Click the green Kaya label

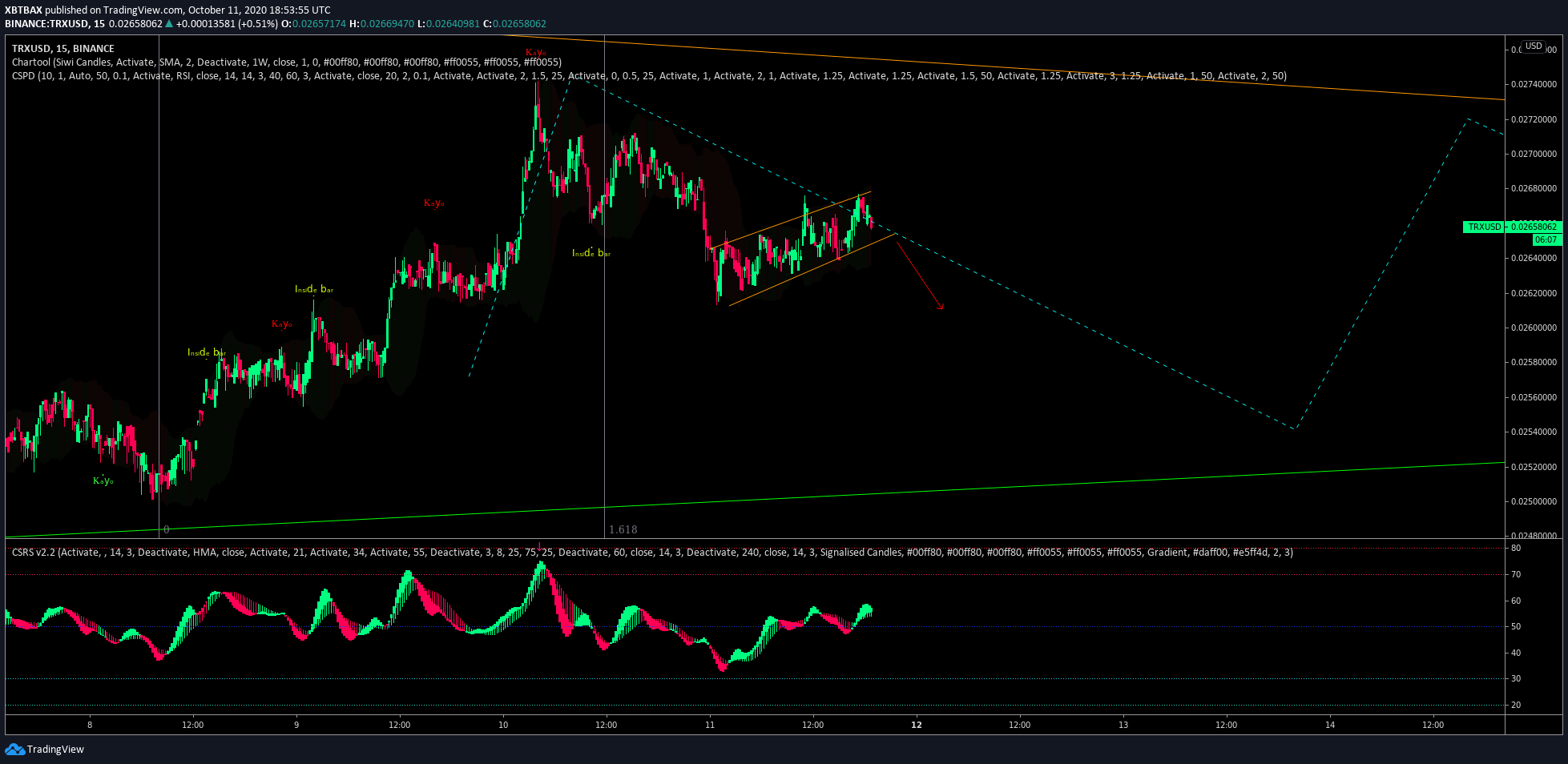[x=103, y=481]
